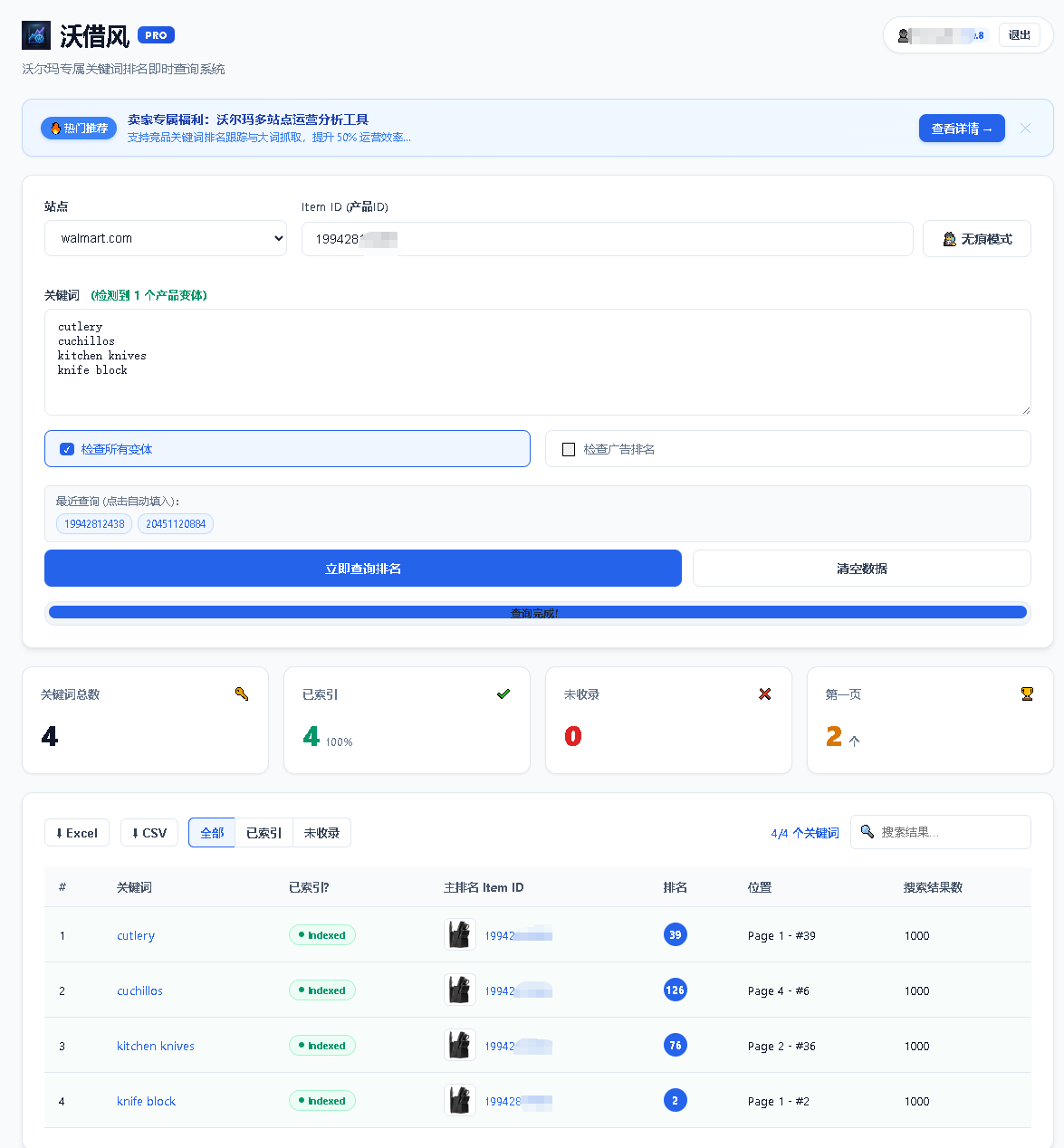Click the 搜索结果数 column header

click(933, 887)
